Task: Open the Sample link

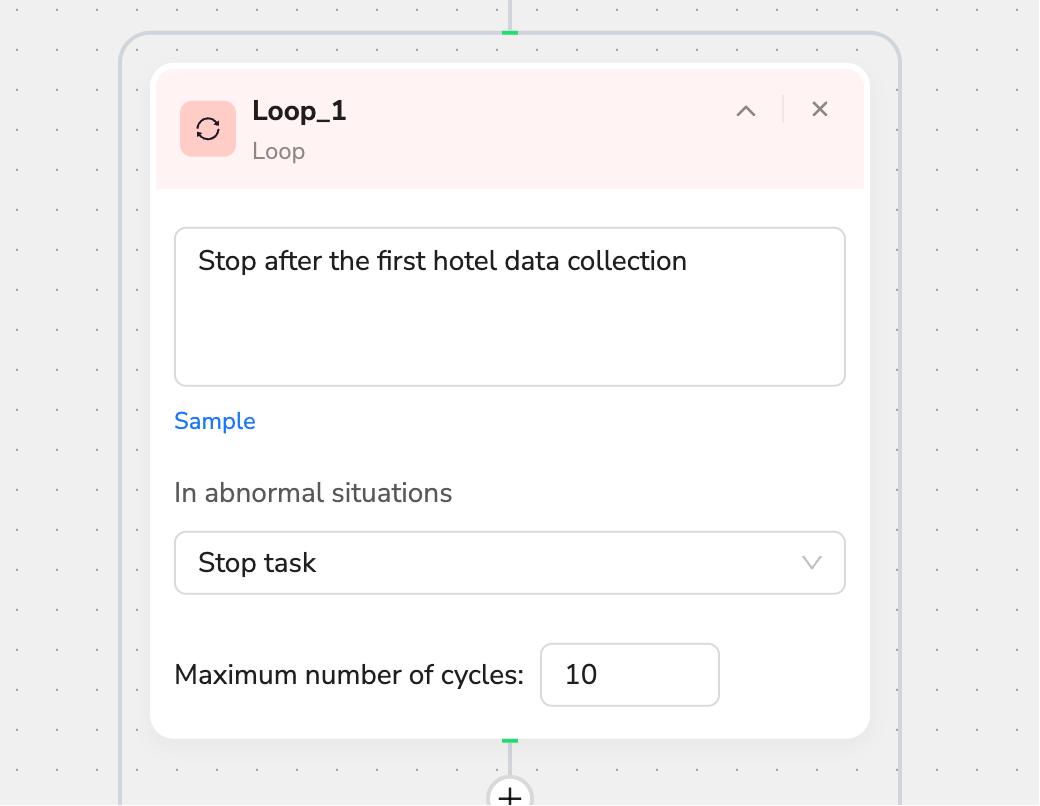Action: [x=214, y=421]
